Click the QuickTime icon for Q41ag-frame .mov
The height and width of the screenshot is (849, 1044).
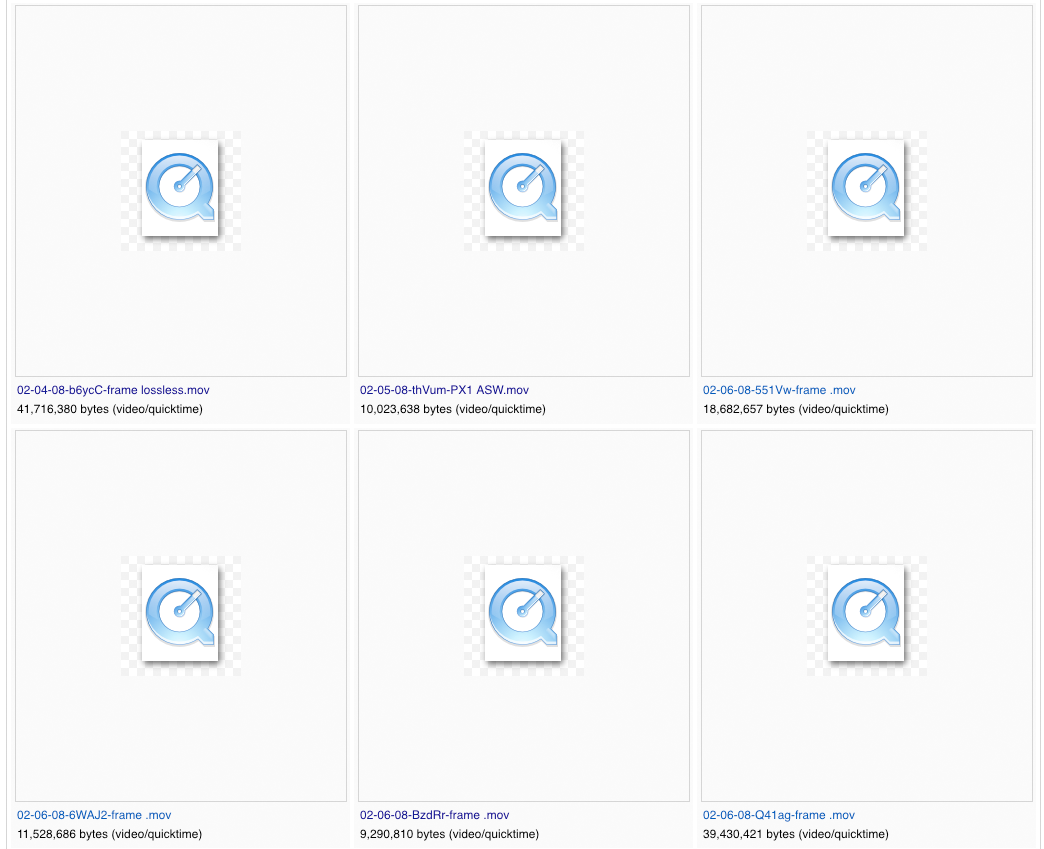(x=866, y=615)
